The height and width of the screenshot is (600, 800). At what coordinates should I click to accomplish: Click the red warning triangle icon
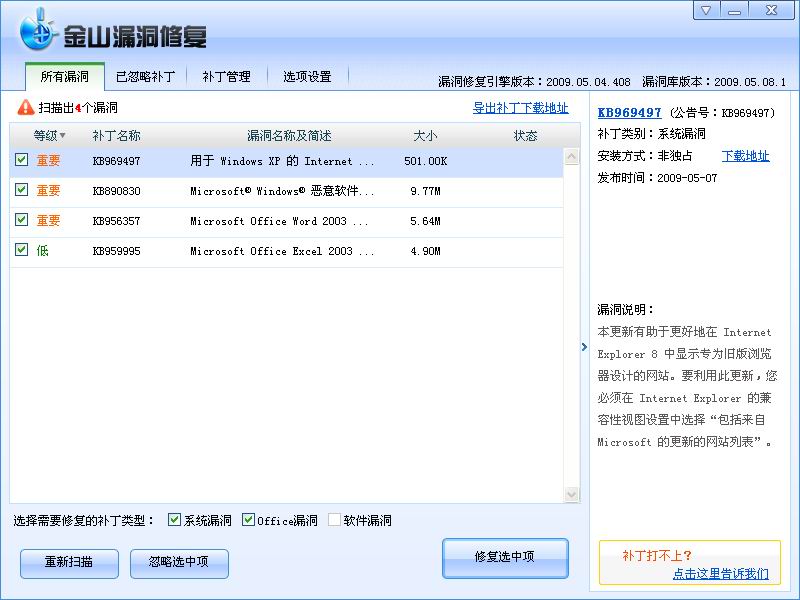[x=26, y=108]
